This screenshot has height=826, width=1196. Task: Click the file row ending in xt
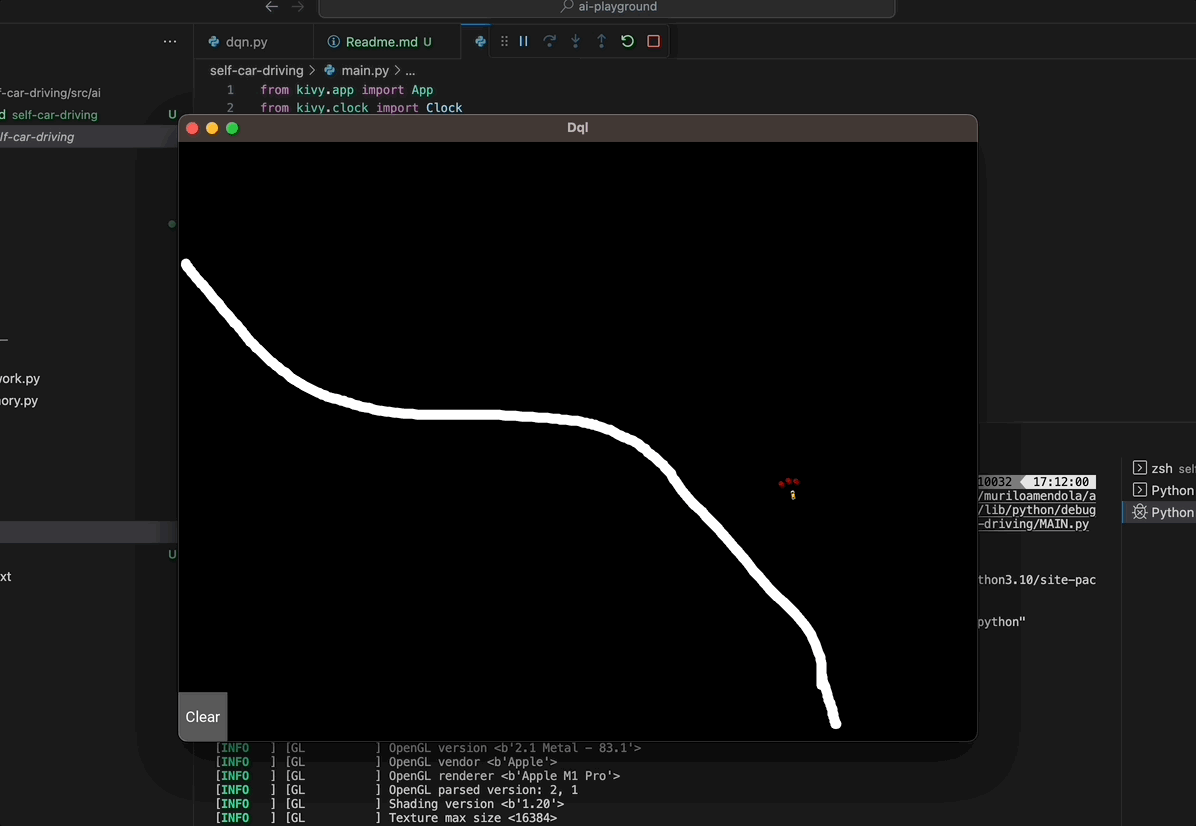(88, 577)
